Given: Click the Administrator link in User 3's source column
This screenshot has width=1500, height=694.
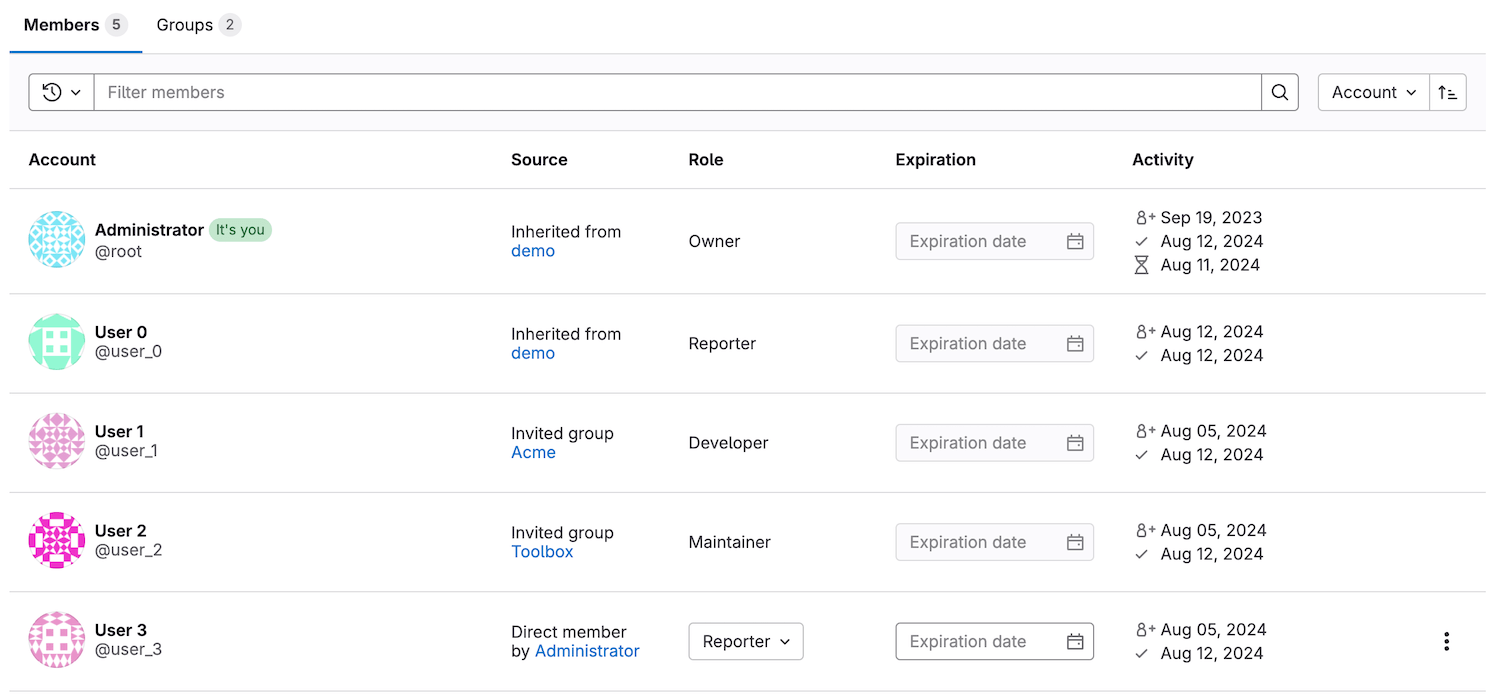Looking at the screenshot, I should (587, 651).
